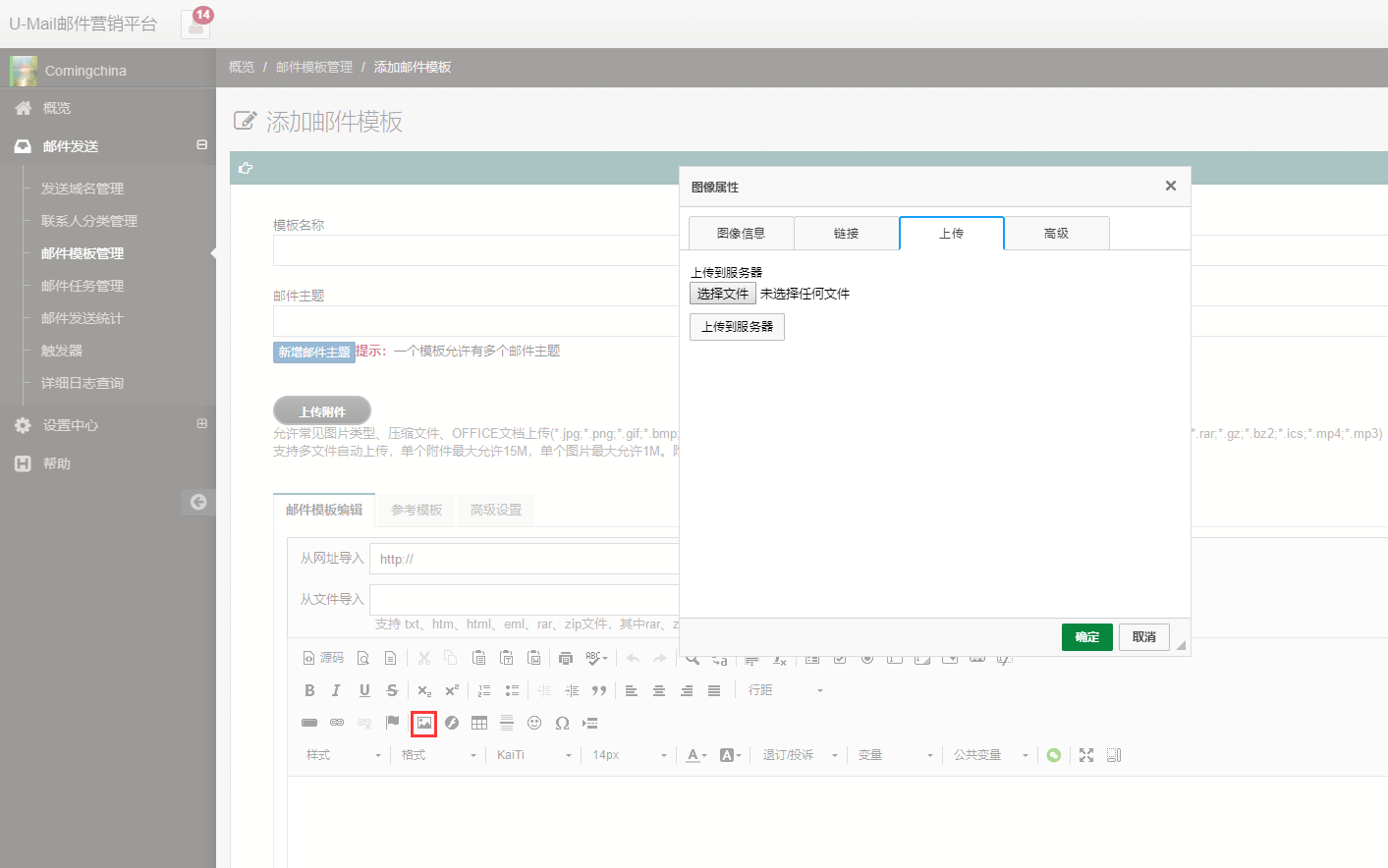Switch to the 图像信息 tab

point(741,234)
